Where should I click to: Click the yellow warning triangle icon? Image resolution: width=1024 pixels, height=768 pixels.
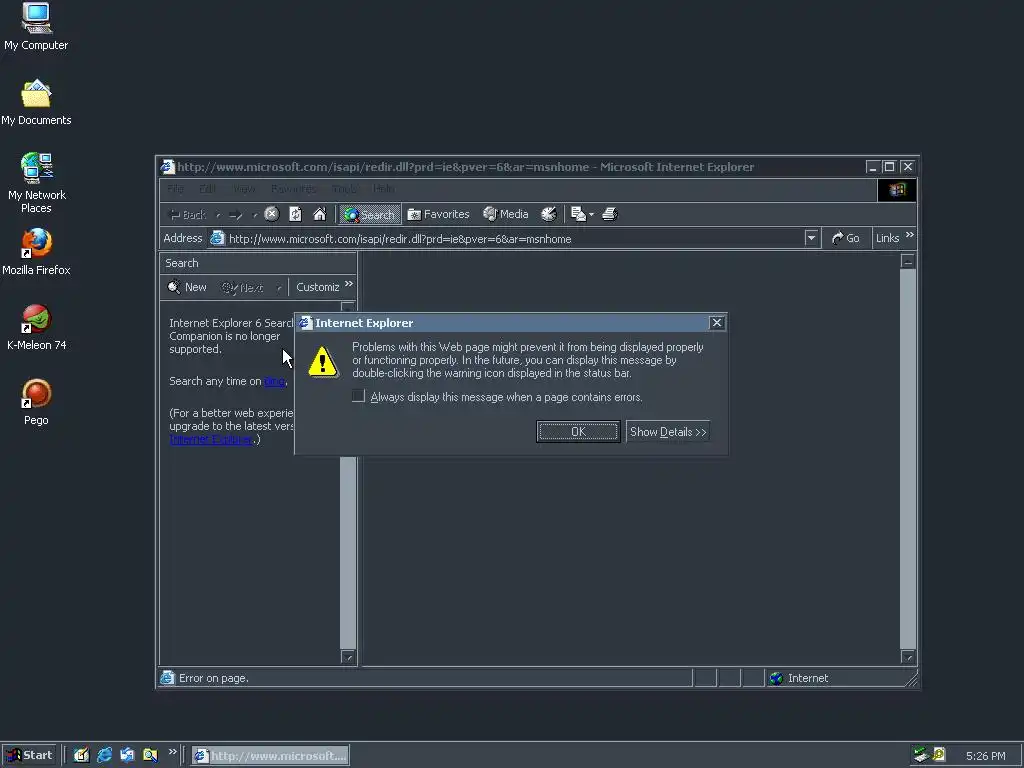(323, 362)
